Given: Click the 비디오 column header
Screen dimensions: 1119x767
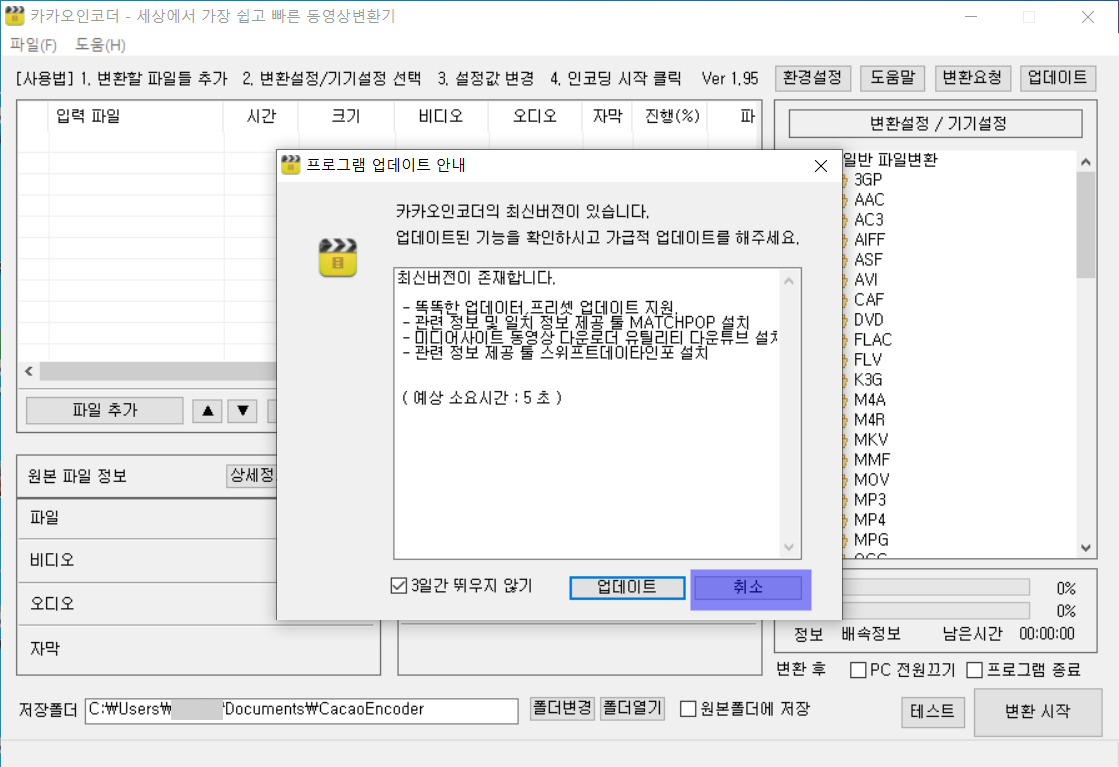Looking at the screenshot, I should [x=441, y=116].
